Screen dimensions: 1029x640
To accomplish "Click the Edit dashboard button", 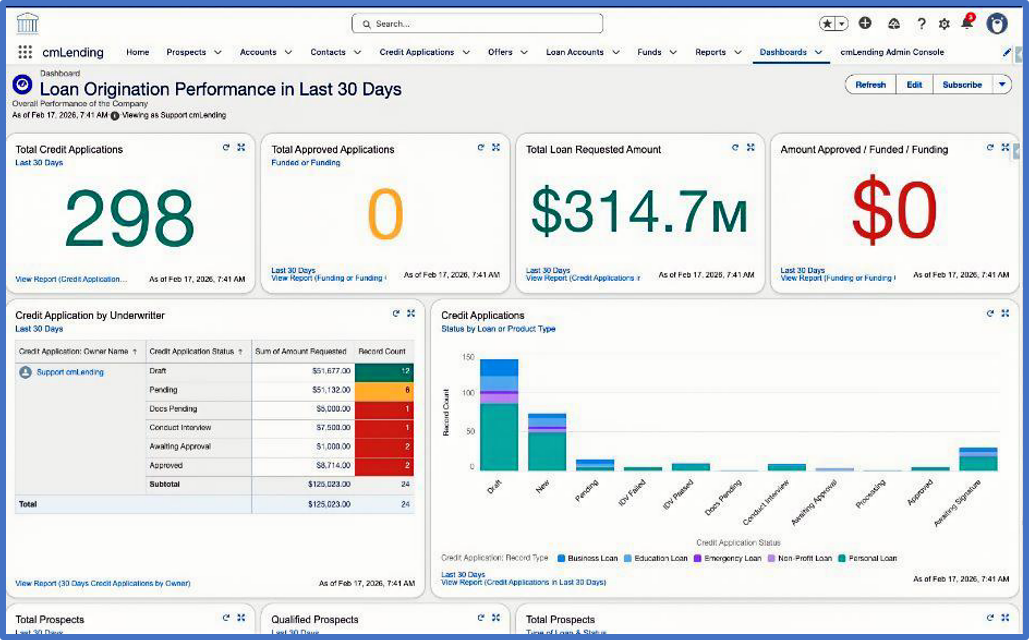I will coord(914,85).
